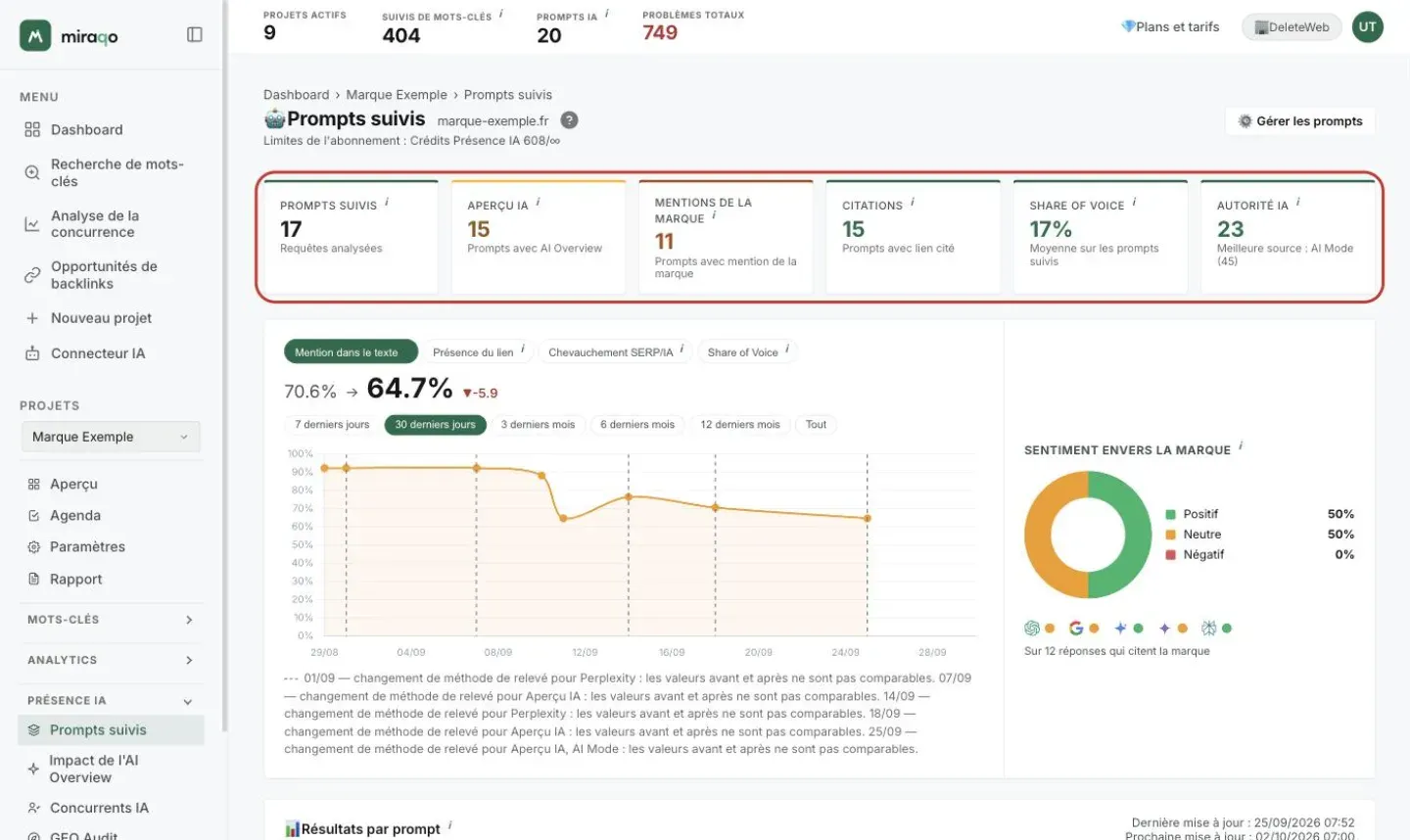
Task: Click the Paramètres gear icon in sidebar
Action: (33, 547)
